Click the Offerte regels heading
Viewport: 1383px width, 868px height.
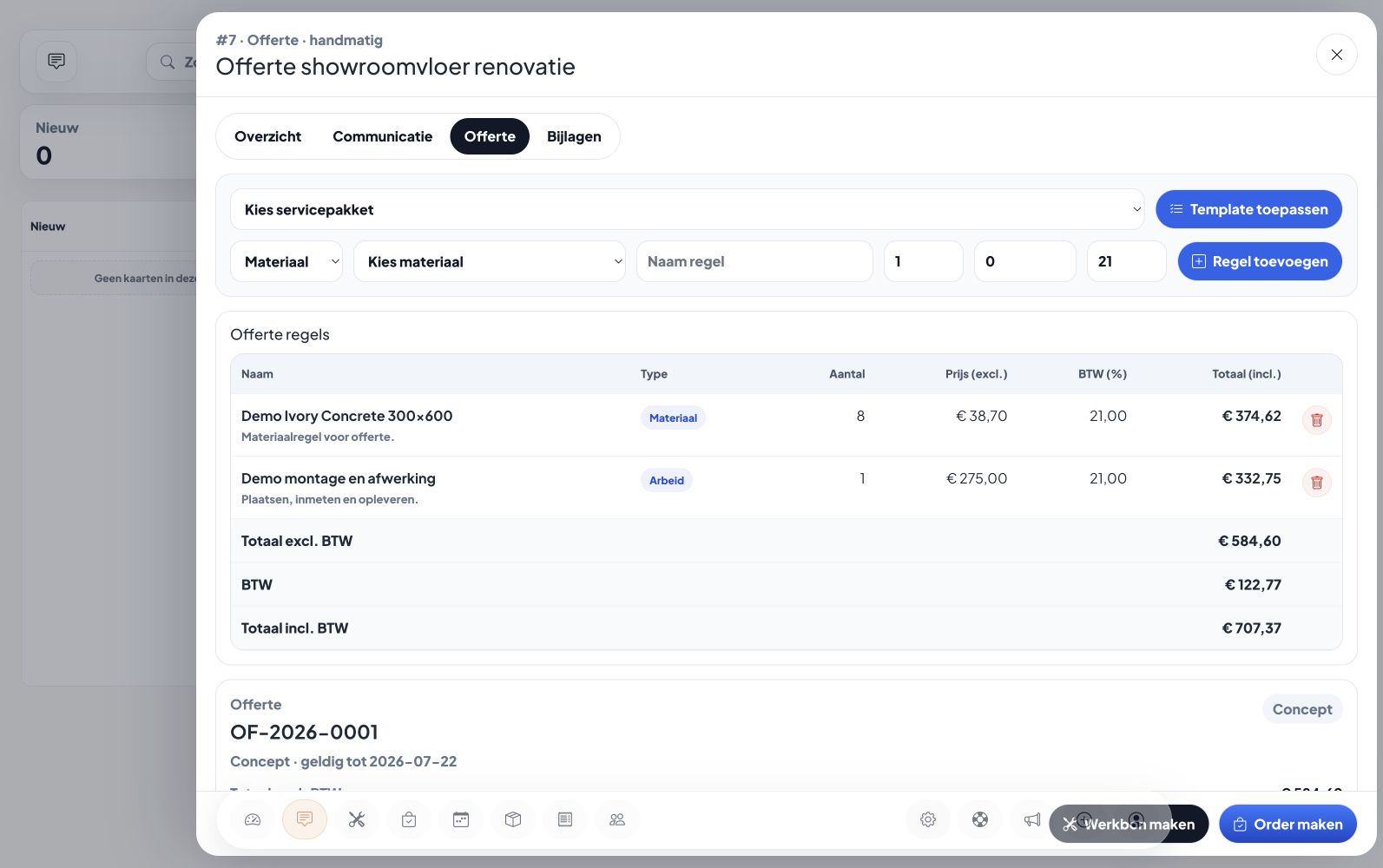[280, 335]
